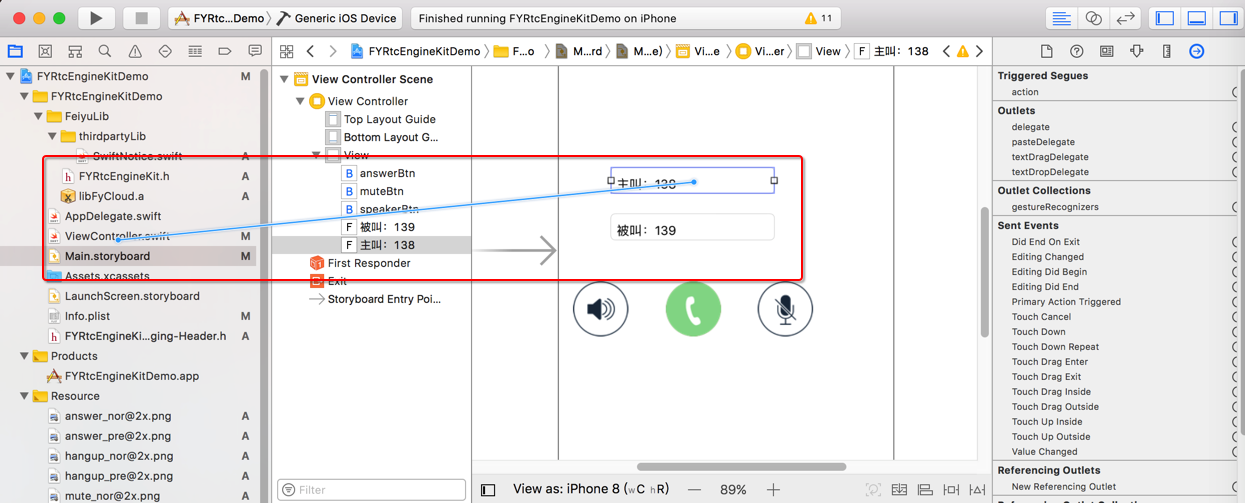Open the Embed In Stack menu
1245x503 pixels.
(x=899, y=490)
